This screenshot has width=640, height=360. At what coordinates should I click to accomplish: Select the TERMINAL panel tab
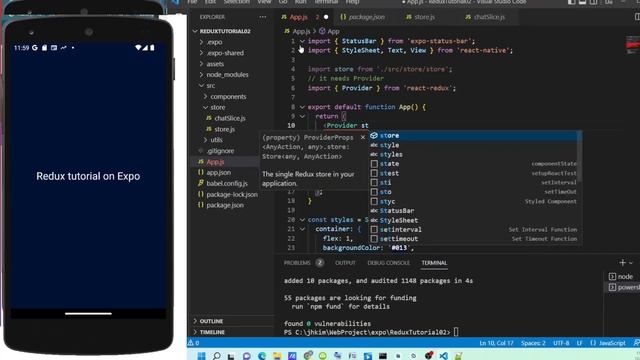point(434,263)
